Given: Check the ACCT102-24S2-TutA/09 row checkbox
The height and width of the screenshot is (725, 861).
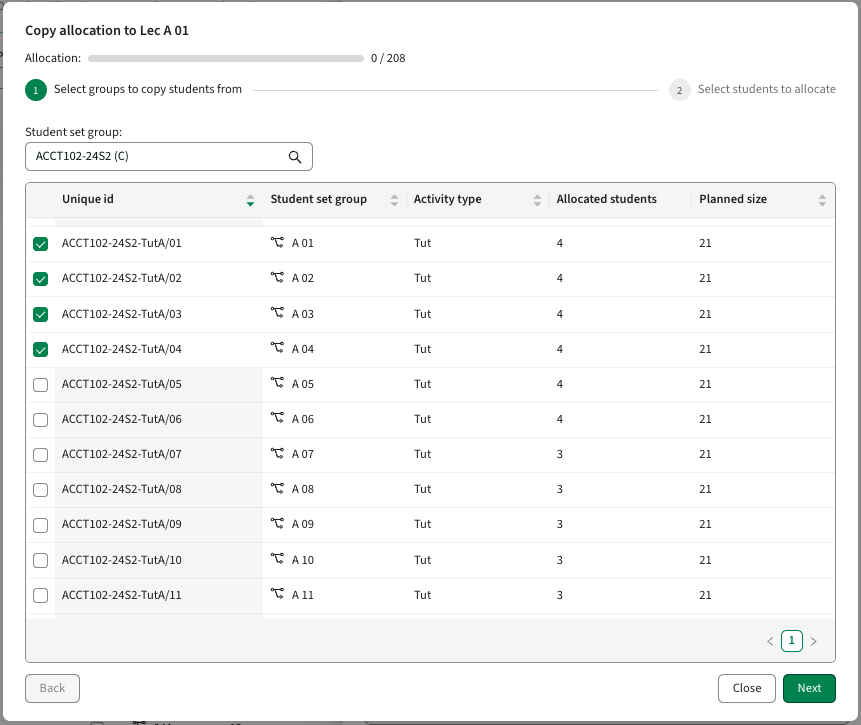Looking at the screenshot, I should (x=41, y=525).
